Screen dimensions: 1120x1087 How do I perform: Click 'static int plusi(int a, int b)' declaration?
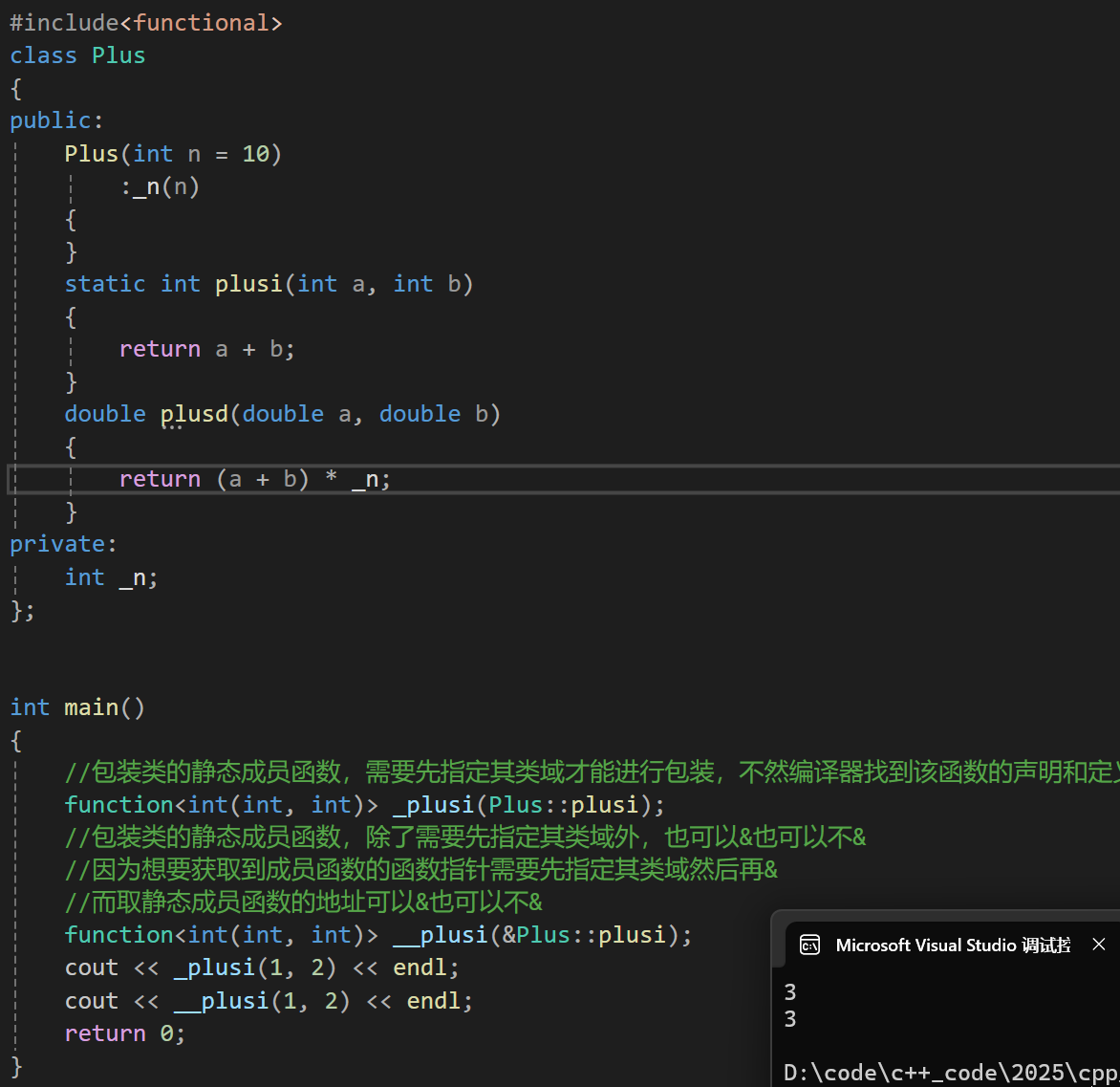[x=269, y=284]
